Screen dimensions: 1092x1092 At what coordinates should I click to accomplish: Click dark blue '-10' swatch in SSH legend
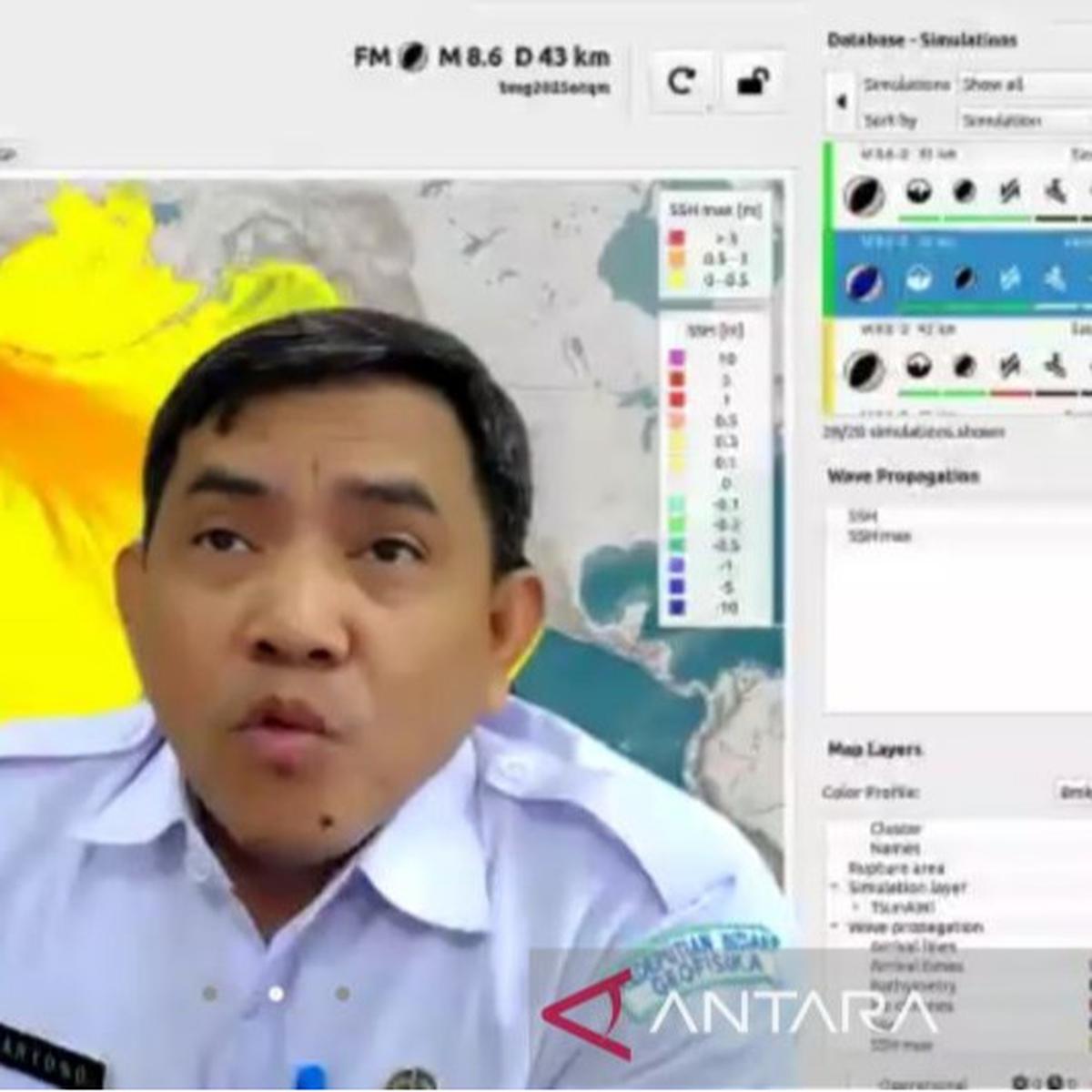677,607
